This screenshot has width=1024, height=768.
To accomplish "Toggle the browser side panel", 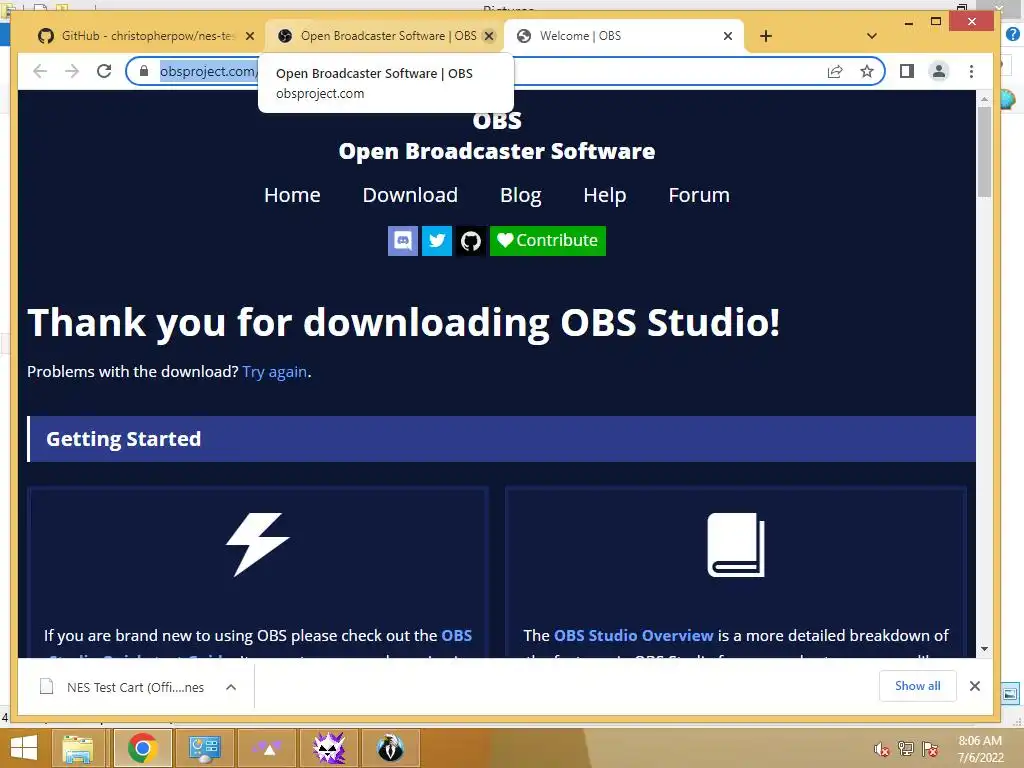I will pos(907,71).
